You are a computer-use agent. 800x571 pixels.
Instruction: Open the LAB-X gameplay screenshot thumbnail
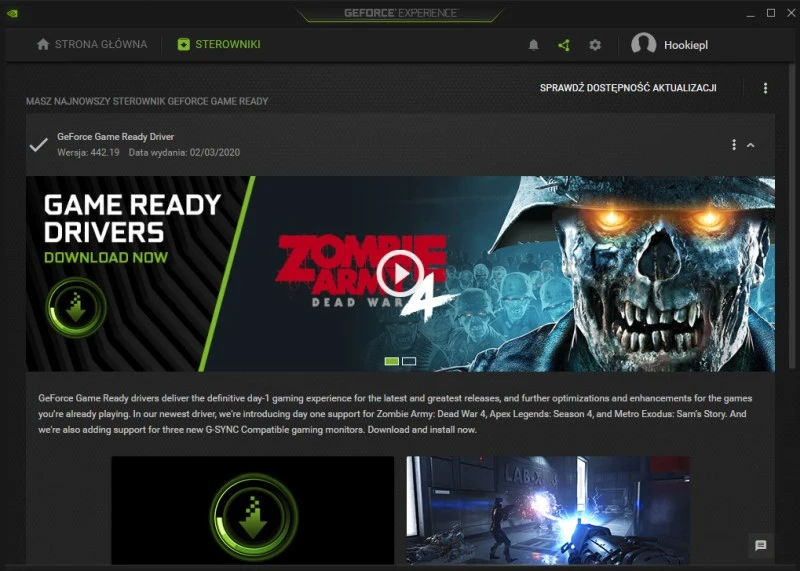[x=548, y=510]
